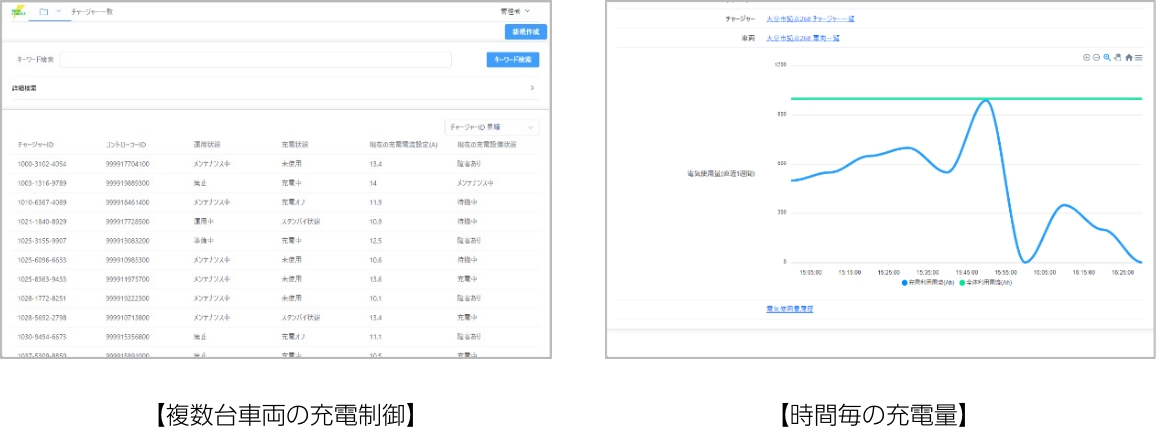Click the 新規作成 button
Screen dimensions: 1156x429
pos(525,32)
